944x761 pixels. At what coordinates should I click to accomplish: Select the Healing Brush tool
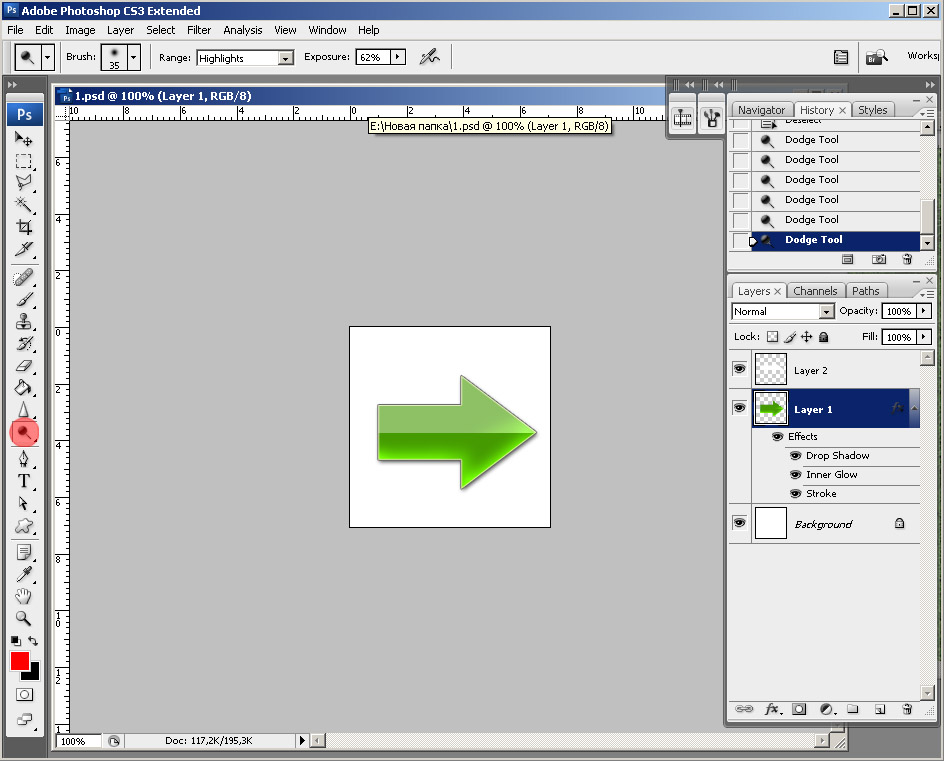[x=23, y=278]
